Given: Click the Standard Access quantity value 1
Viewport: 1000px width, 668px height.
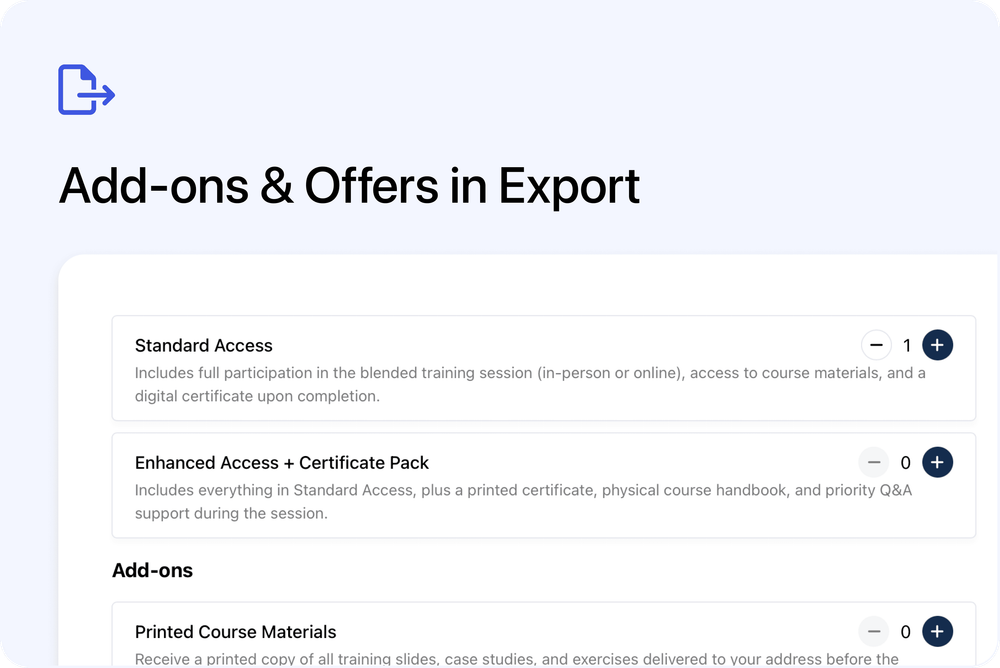Looking at the screenshot, I should pos(906,344).
